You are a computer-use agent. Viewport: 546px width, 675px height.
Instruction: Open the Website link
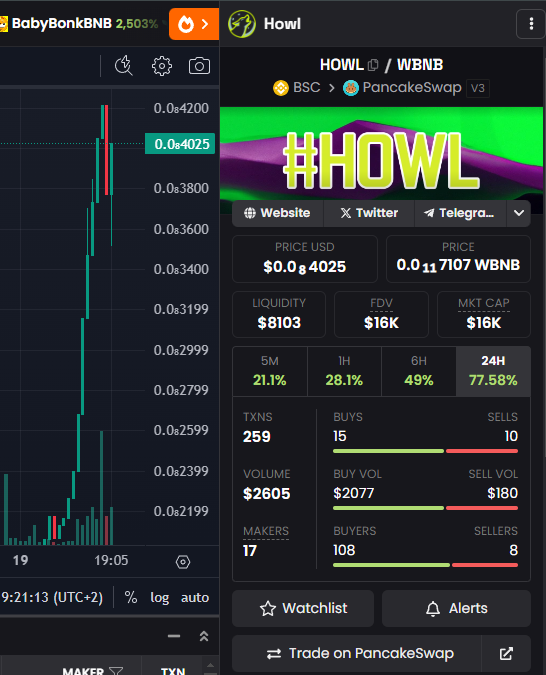(277, 213)
